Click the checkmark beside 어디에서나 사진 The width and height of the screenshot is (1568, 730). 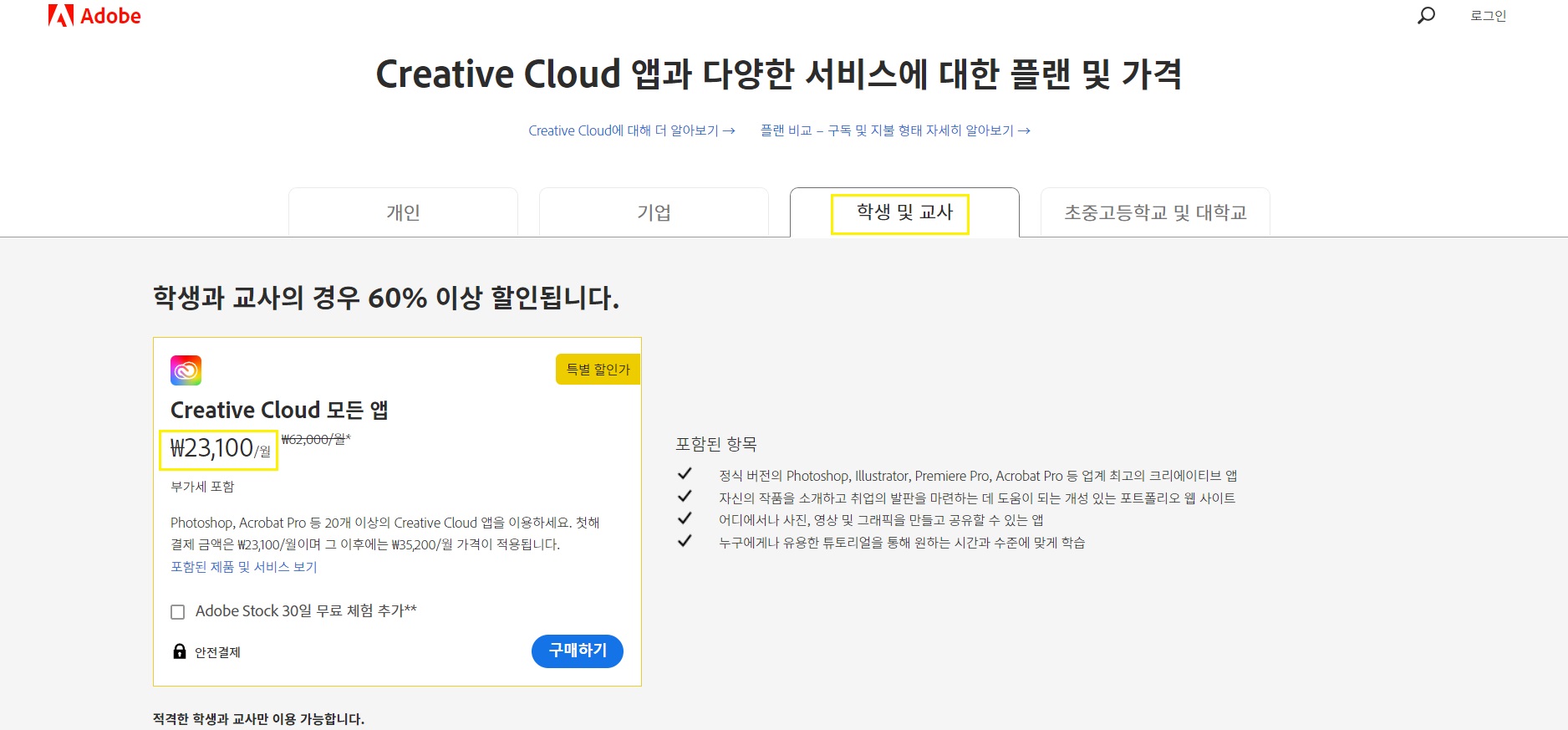point(685,518)
